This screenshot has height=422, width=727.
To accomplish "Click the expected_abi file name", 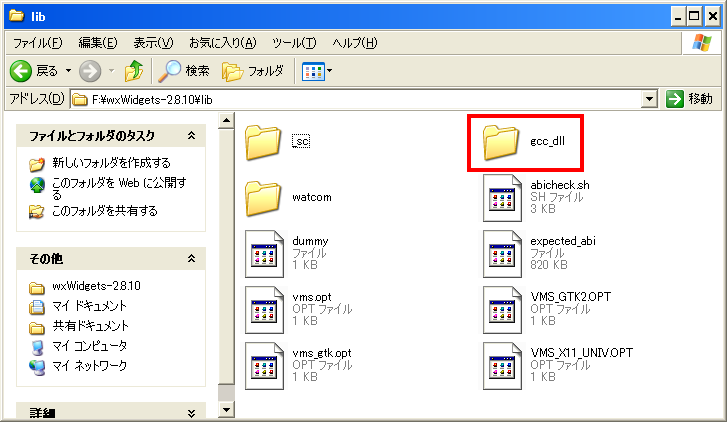I will [x=563, y=241].
